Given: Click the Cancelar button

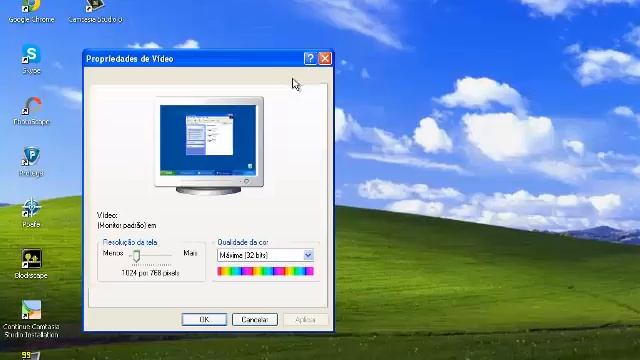Looking at the screenshot, I should [255, 320].
